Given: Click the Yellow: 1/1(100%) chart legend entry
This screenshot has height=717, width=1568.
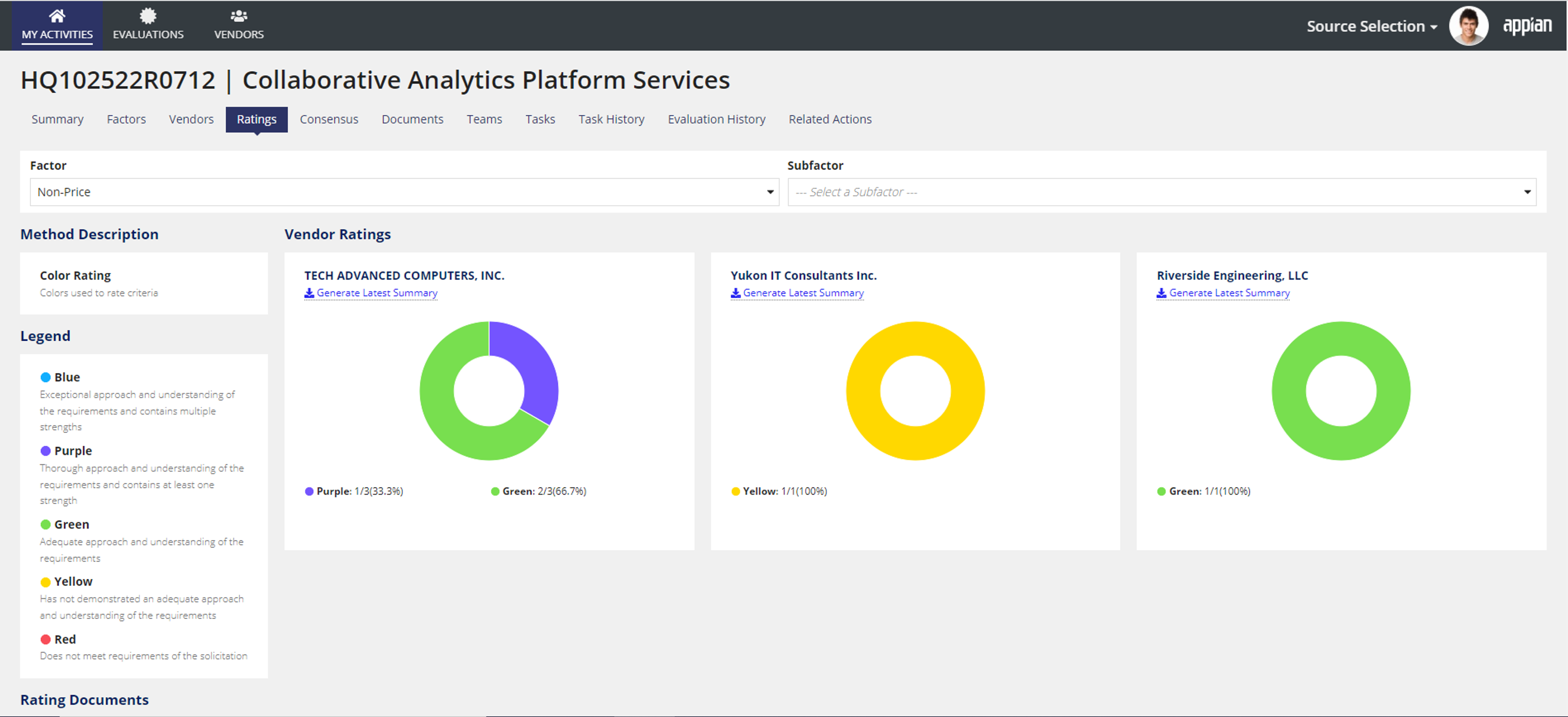Looking at the screenshot, I should [x=779, y=491].
